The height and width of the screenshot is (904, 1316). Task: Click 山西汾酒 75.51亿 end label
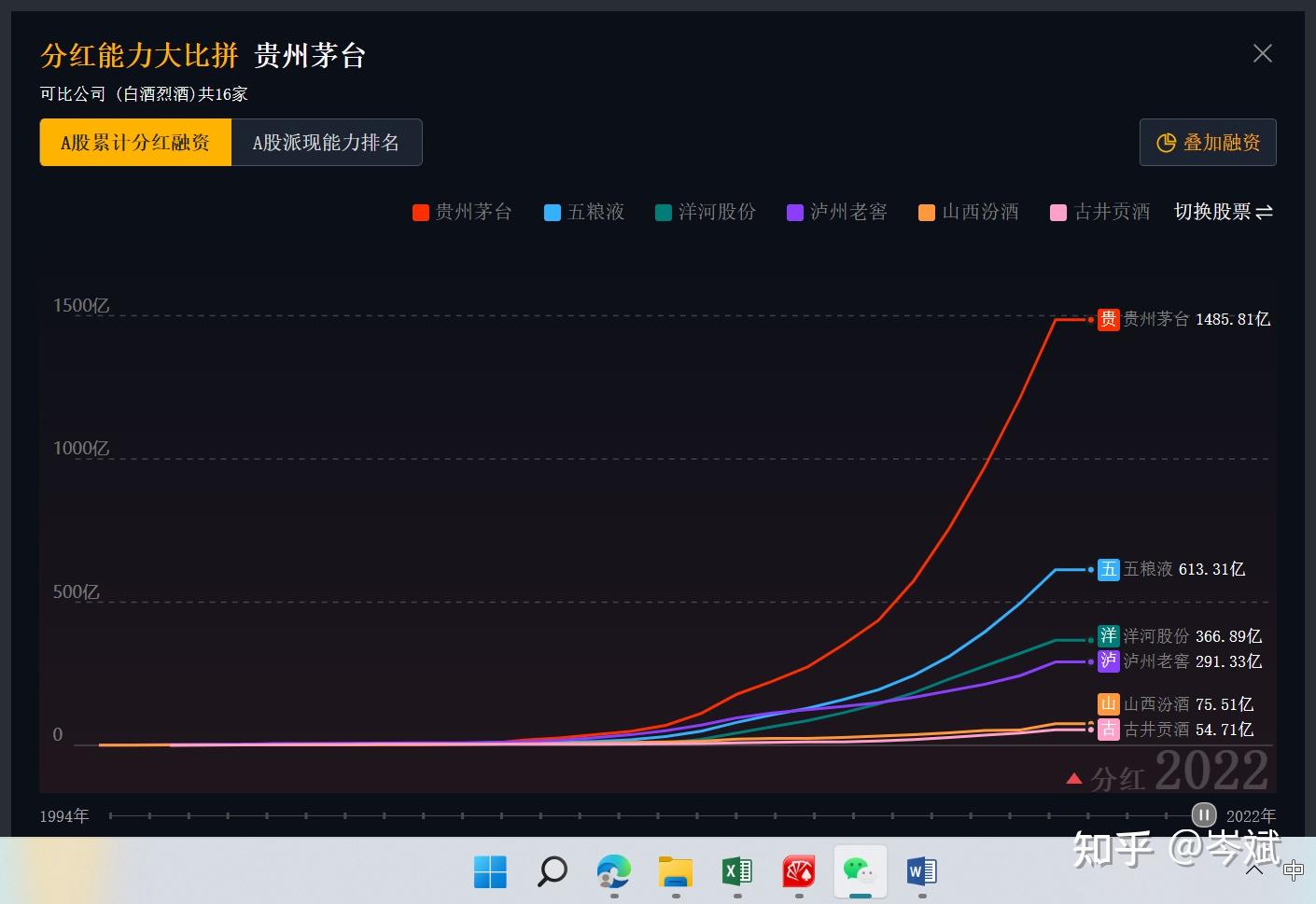point(1189,704)
